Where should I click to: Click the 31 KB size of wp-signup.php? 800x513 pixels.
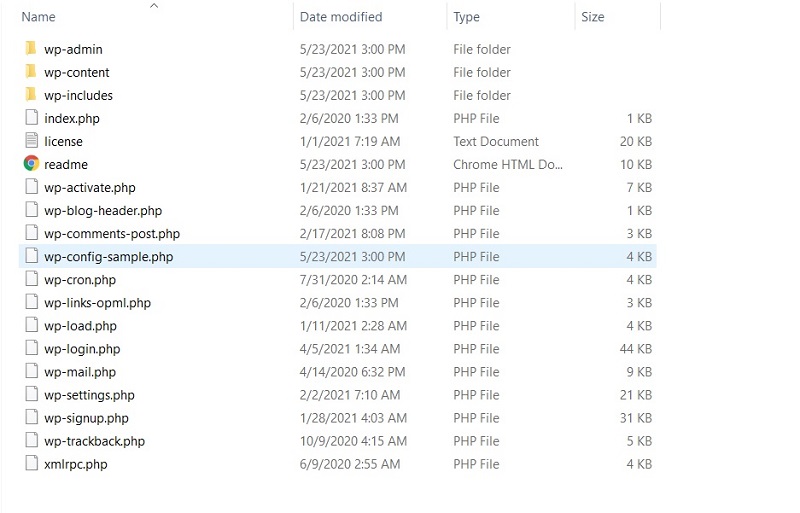tap(636, 418)
